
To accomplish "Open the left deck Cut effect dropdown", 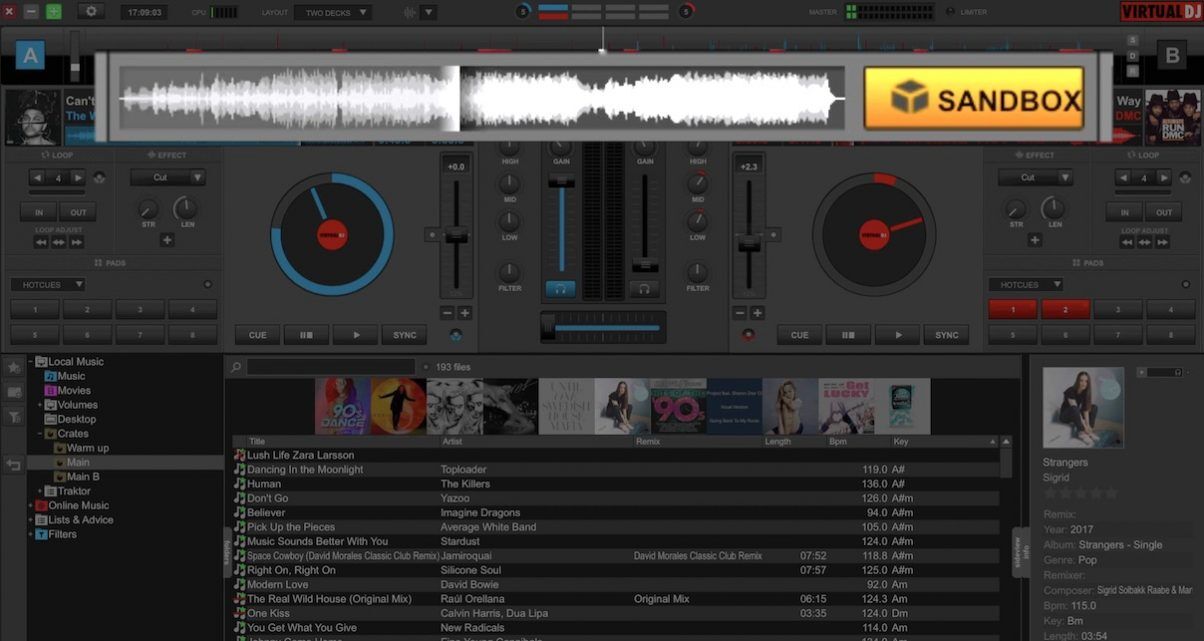I will [x=167, y=177].
